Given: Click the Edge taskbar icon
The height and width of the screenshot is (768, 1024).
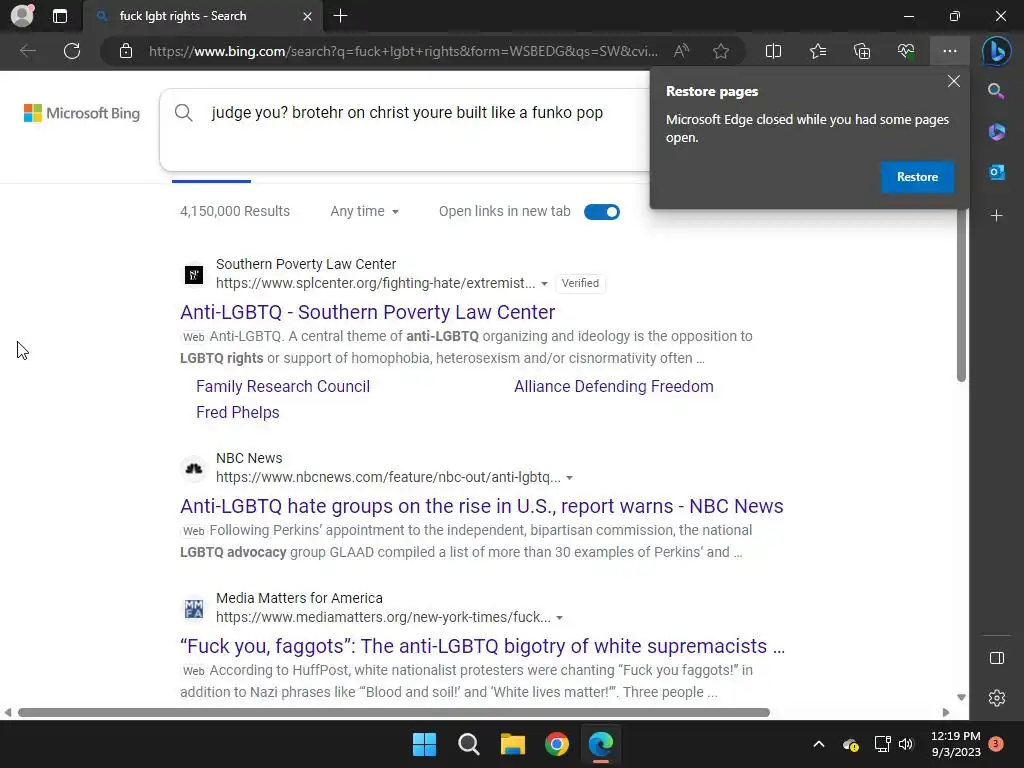Looking at the screenshot, I should pyautogui.click(x=601, y=744).
